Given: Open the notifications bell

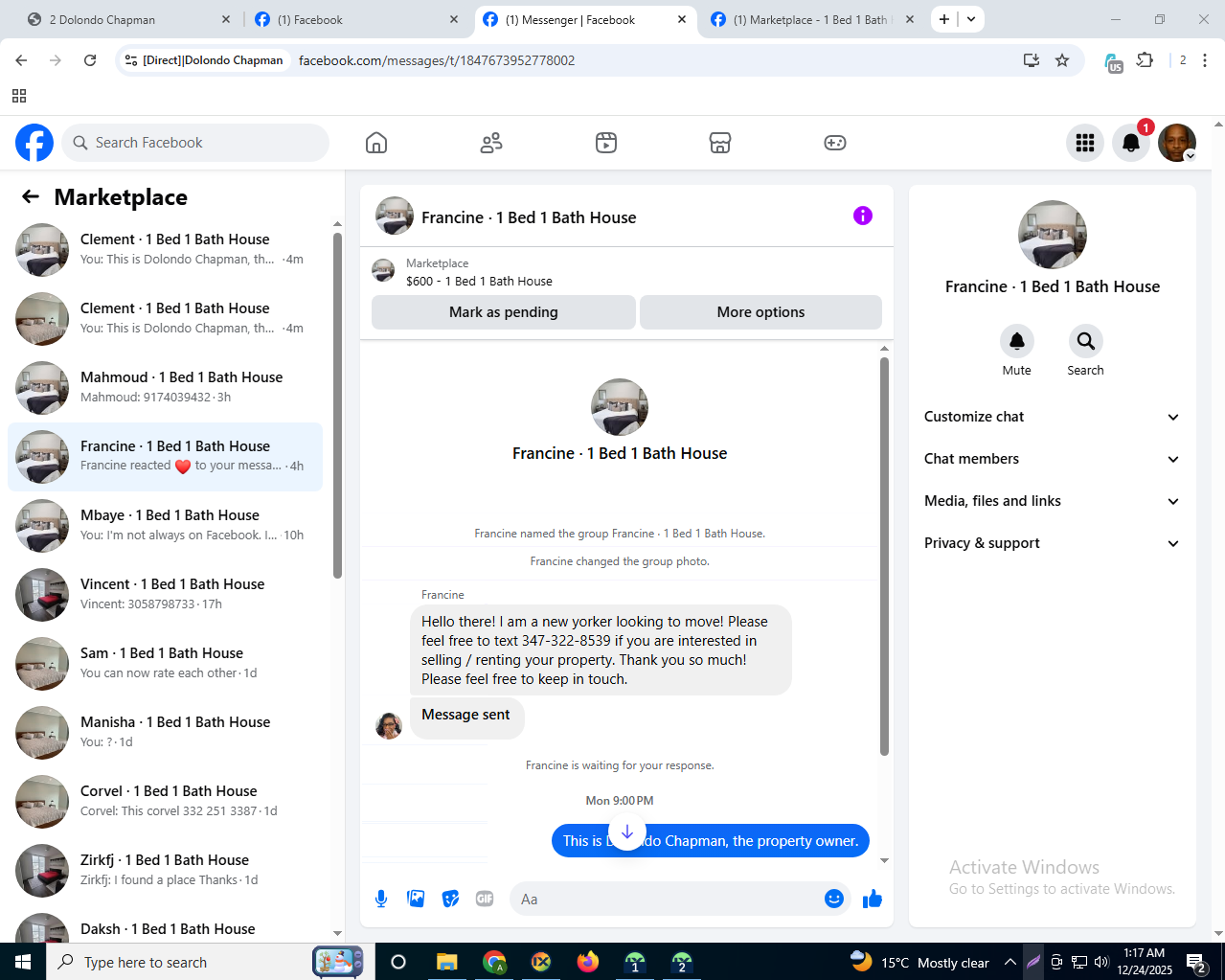Looking at the screenshot, I should [1131, 143].
